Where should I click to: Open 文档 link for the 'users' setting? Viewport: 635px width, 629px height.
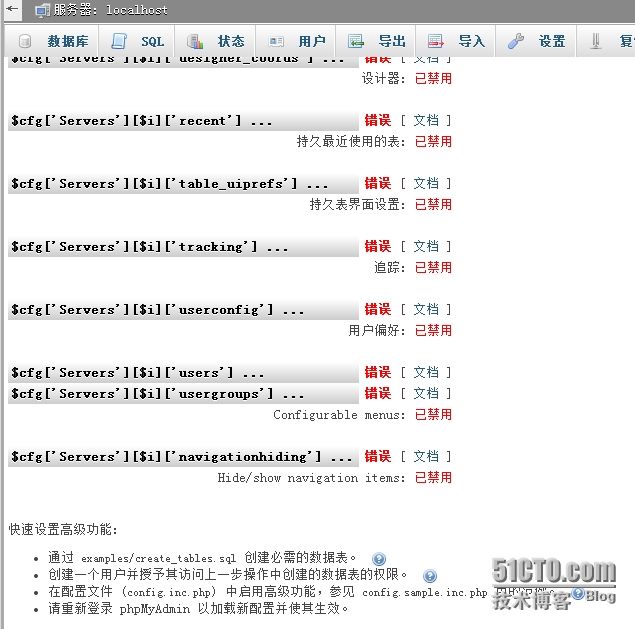point(426,372)
